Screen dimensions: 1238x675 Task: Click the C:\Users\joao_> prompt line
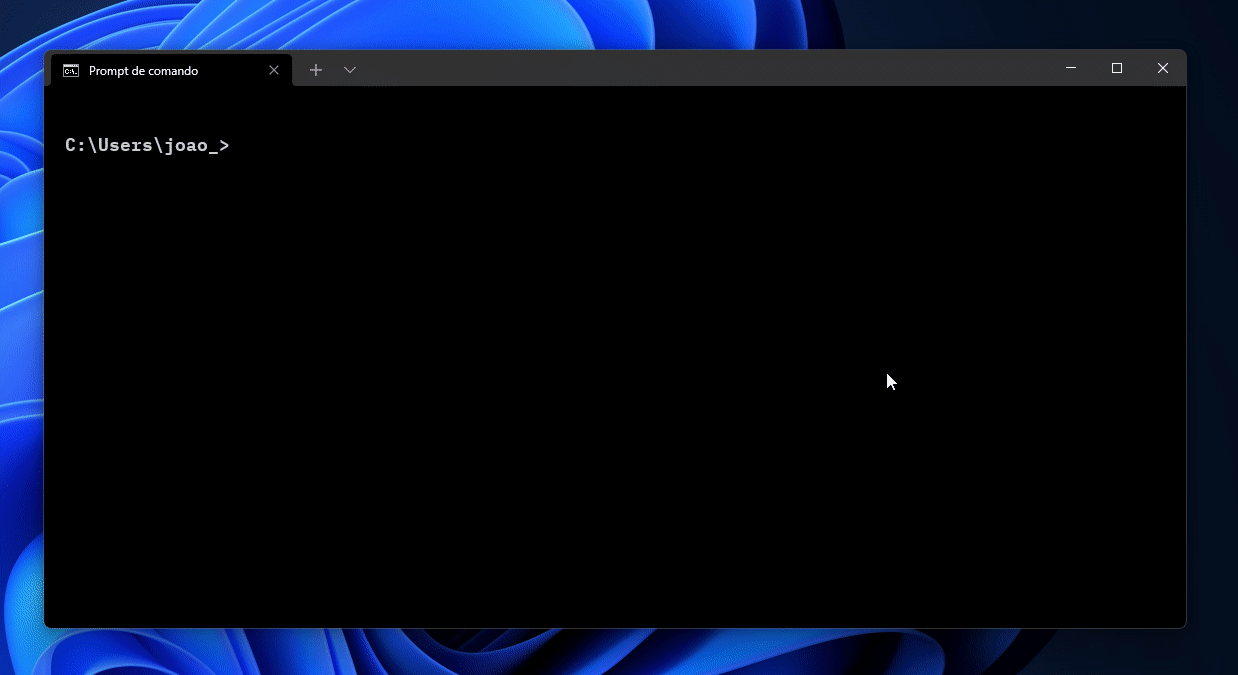coord(147,145)
